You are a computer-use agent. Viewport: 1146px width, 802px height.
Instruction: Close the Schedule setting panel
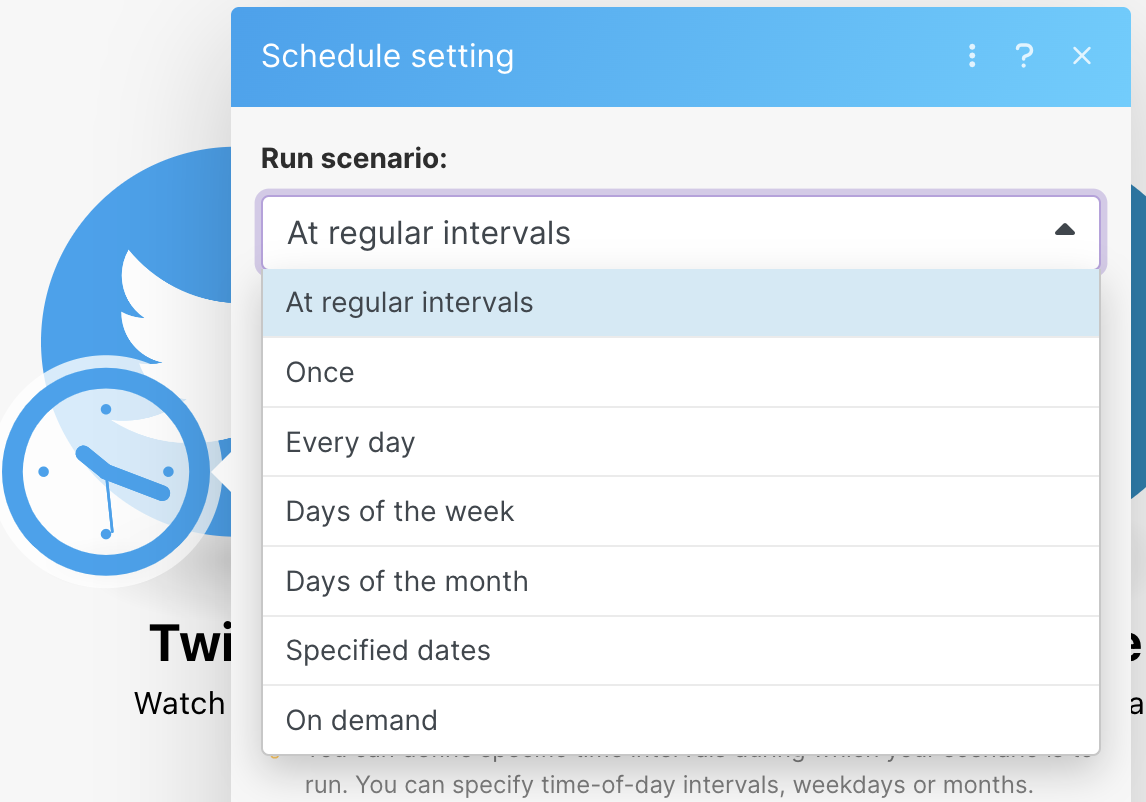tap(1082, 56)
